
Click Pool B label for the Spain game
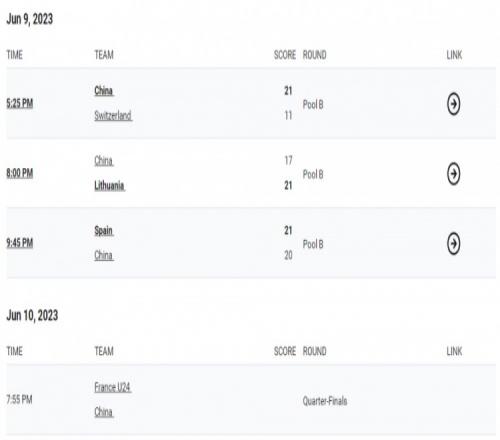313,244
